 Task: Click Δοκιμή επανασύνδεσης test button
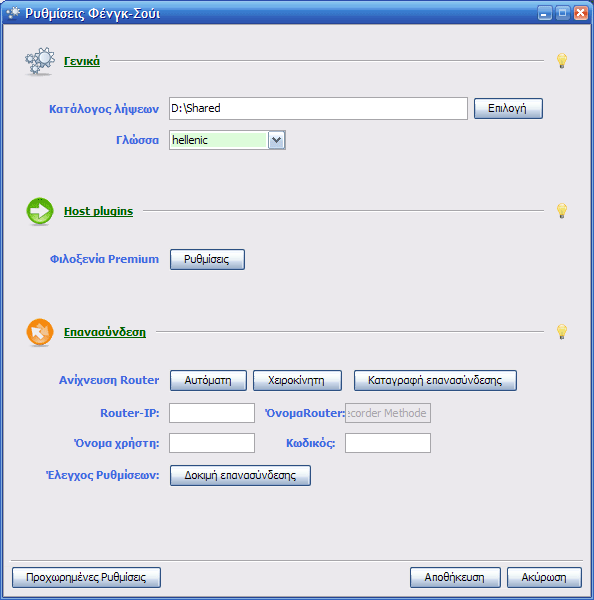click(x=240, y=476)
